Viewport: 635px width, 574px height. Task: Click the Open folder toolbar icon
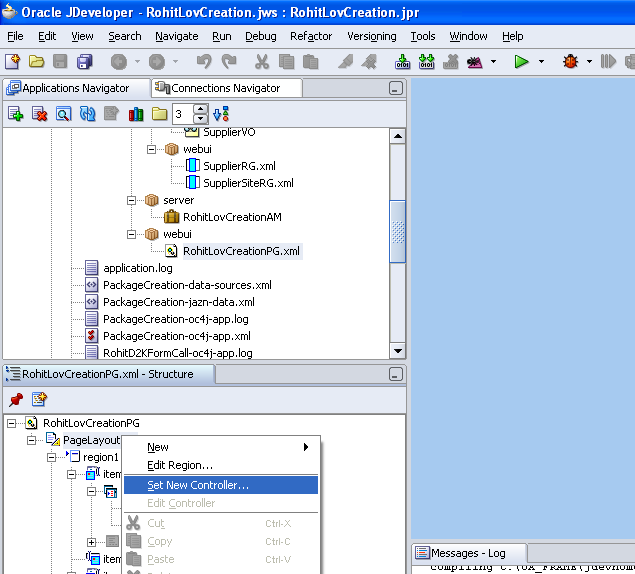point(36,62)
